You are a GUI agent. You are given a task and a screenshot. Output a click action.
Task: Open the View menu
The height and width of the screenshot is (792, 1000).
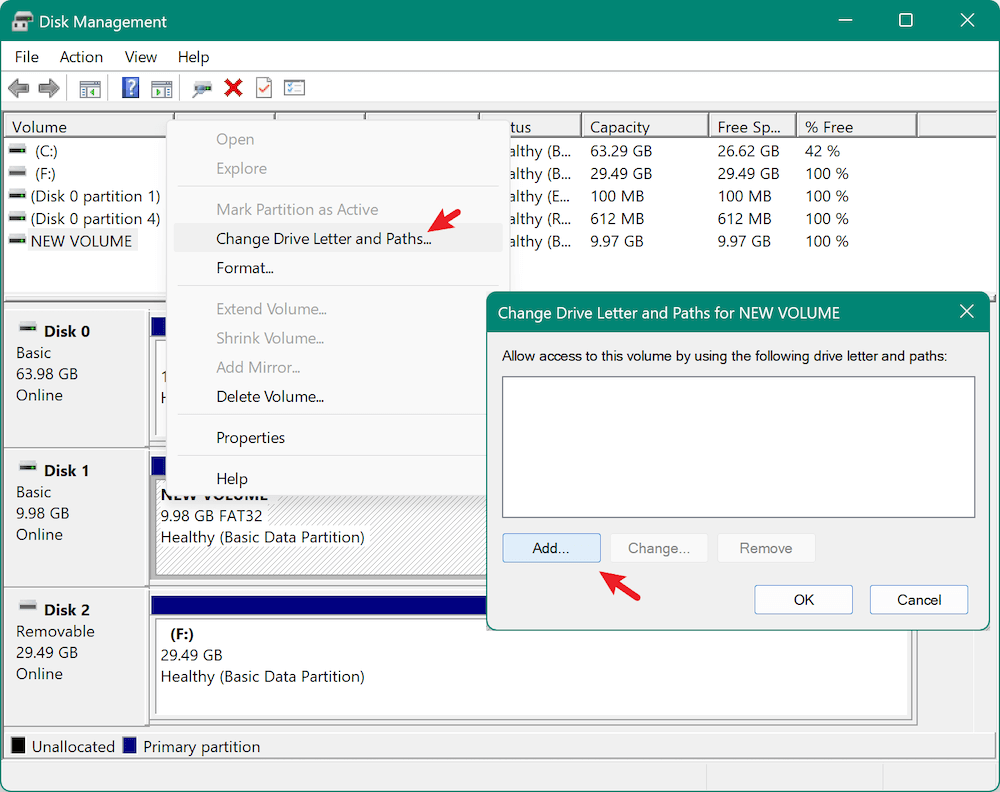point(140,57)
